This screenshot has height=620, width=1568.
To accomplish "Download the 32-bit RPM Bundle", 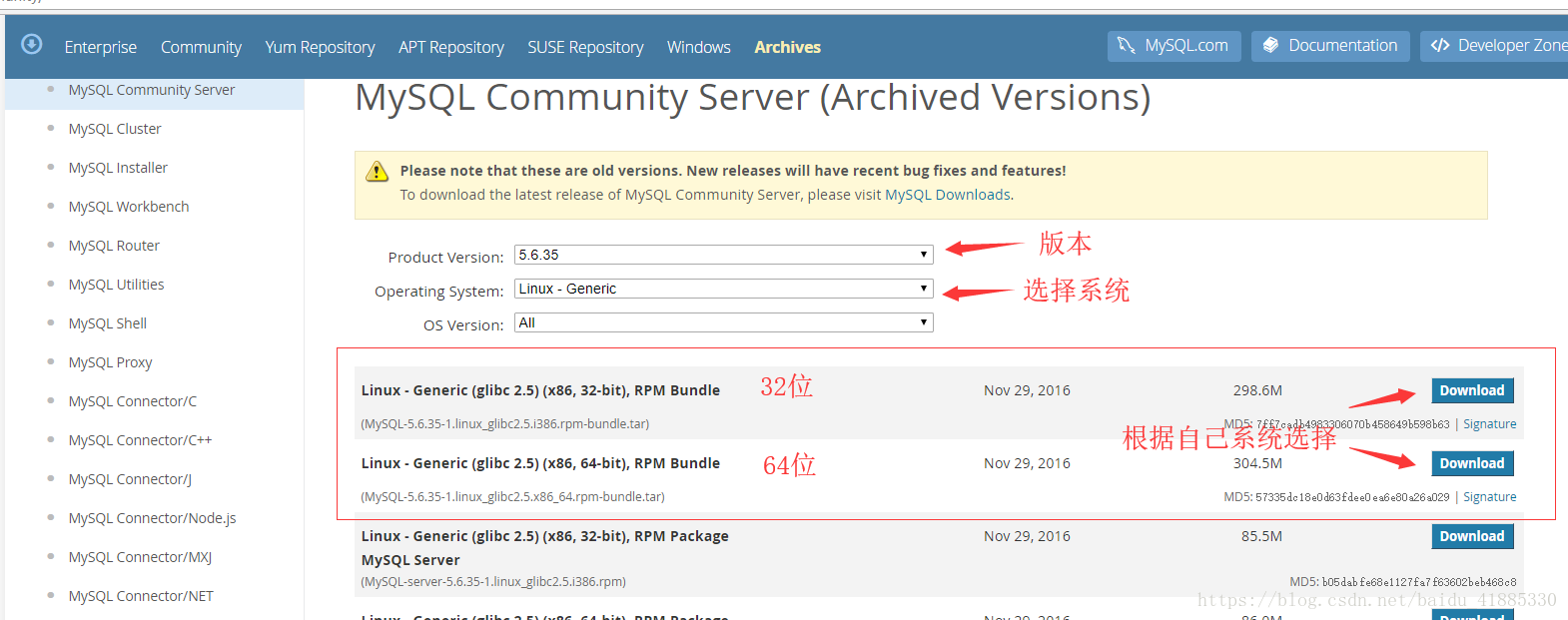I will 1472,390.
